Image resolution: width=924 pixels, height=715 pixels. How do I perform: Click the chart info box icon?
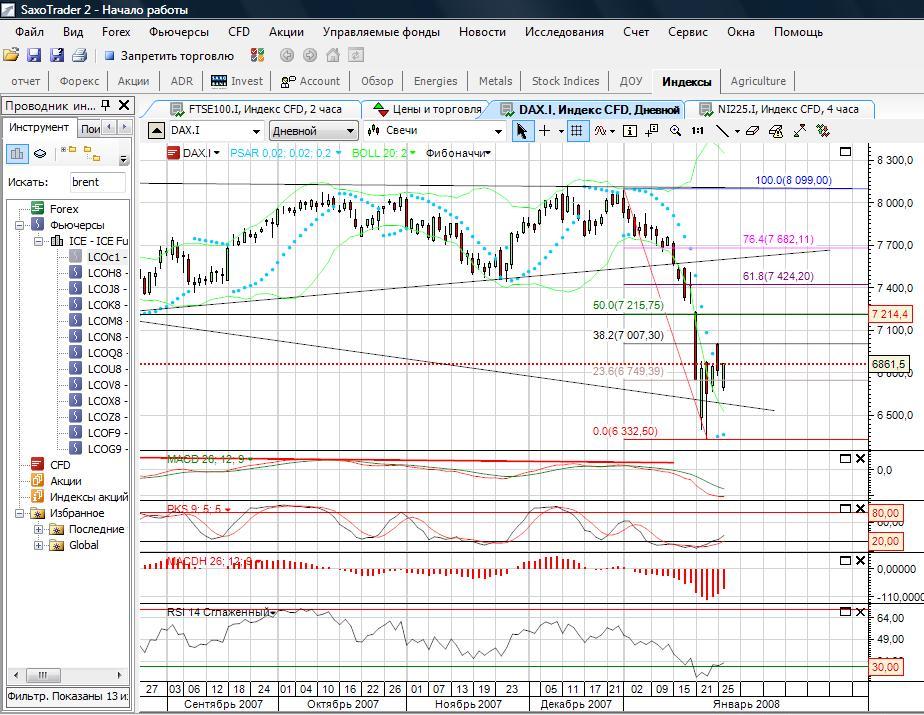tap(630, 131)
